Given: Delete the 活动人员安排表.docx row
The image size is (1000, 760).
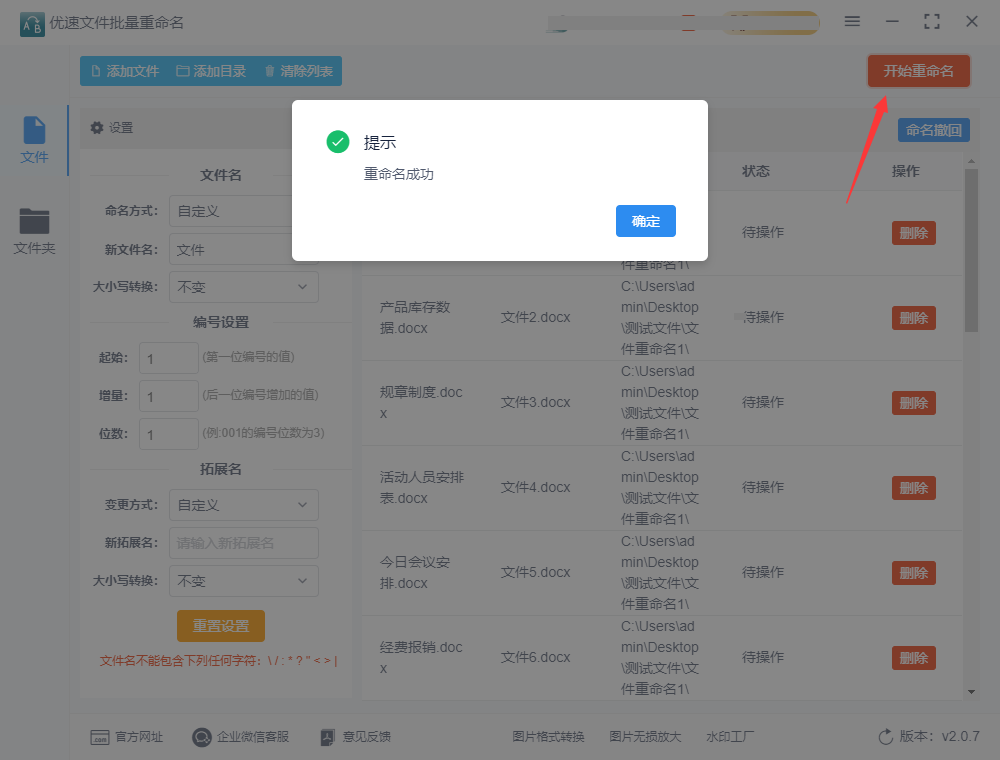Looking at the screenshot, I should 913,488.
